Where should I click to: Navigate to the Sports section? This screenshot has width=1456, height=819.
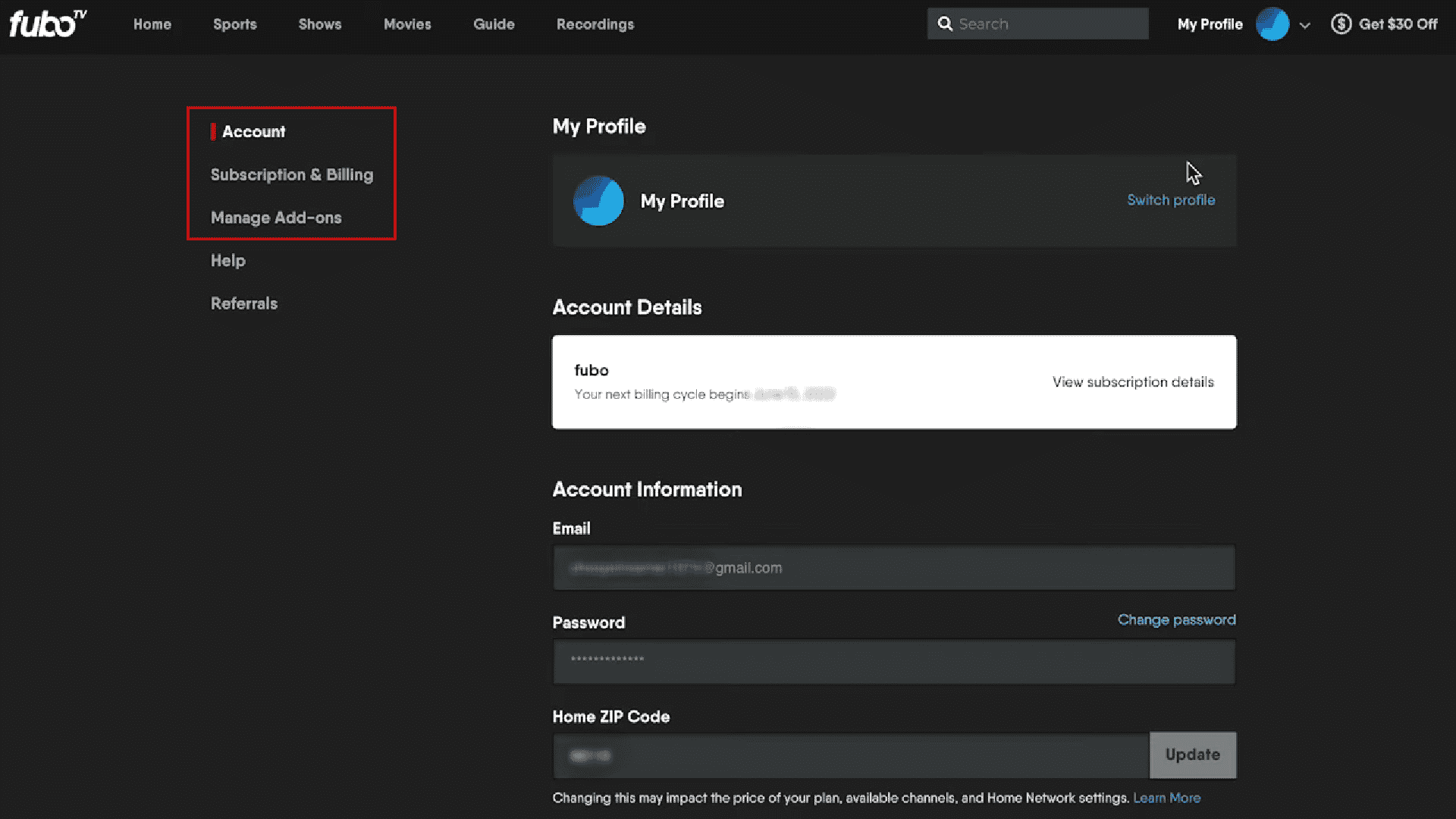click(x=235, y=24)
